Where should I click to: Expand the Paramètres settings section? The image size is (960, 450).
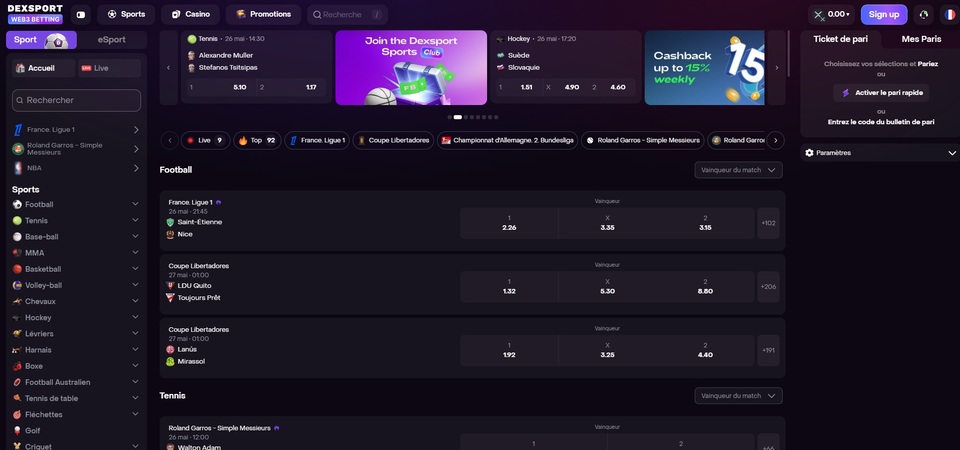[880, 153]
